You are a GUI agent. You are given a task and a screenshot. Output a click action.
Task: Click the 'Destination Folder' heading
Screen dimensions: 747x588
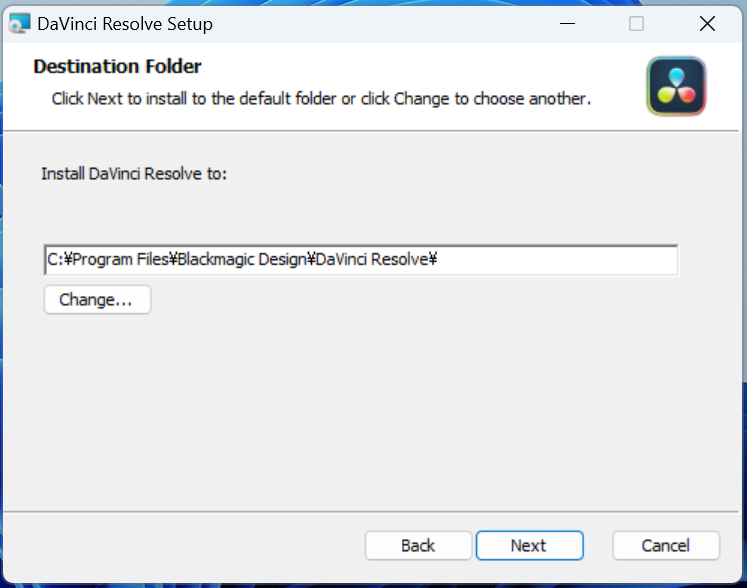click(117, 67)
